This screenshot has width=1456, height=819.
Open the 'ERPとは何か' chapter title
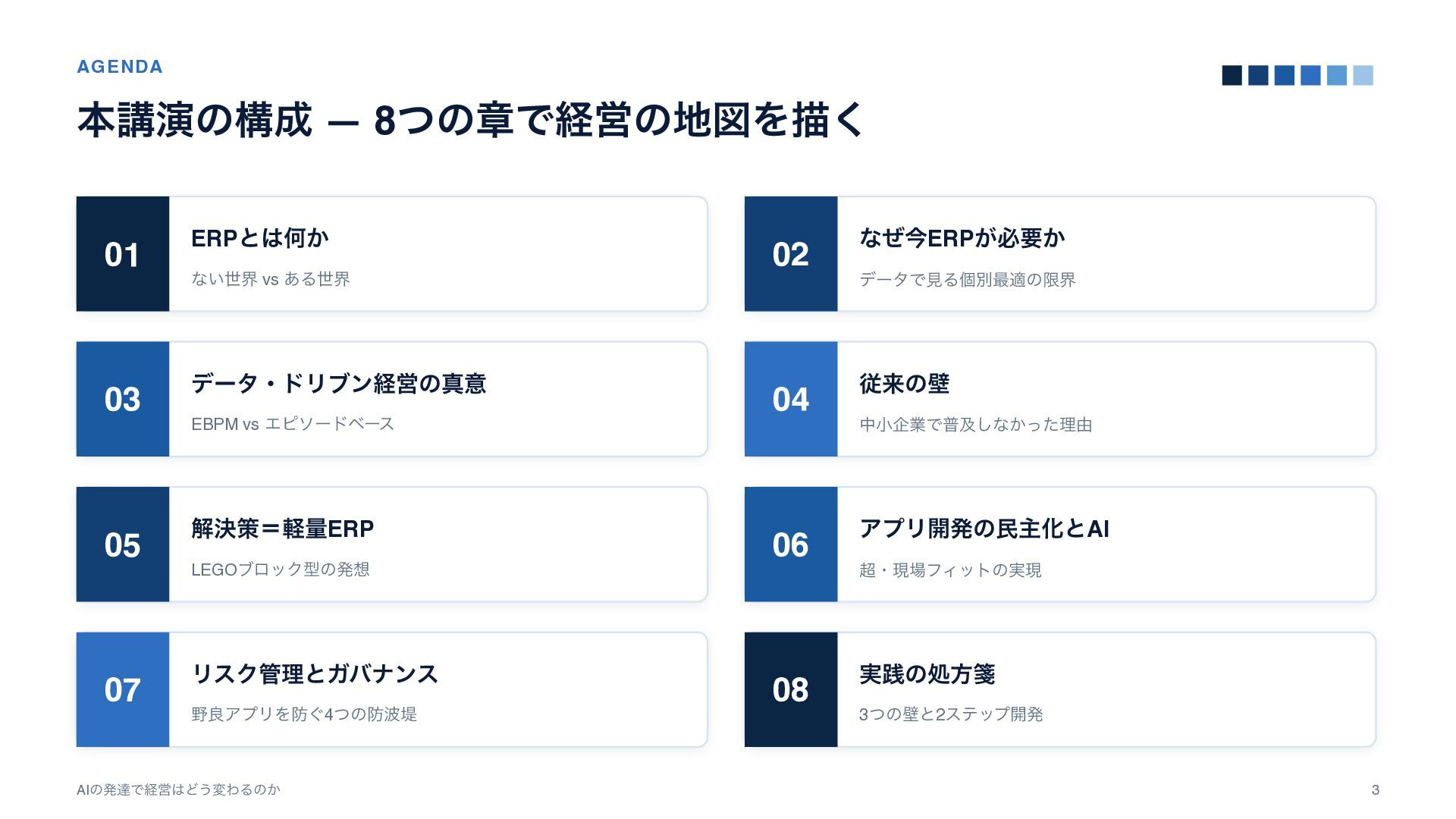pos(260,238)
